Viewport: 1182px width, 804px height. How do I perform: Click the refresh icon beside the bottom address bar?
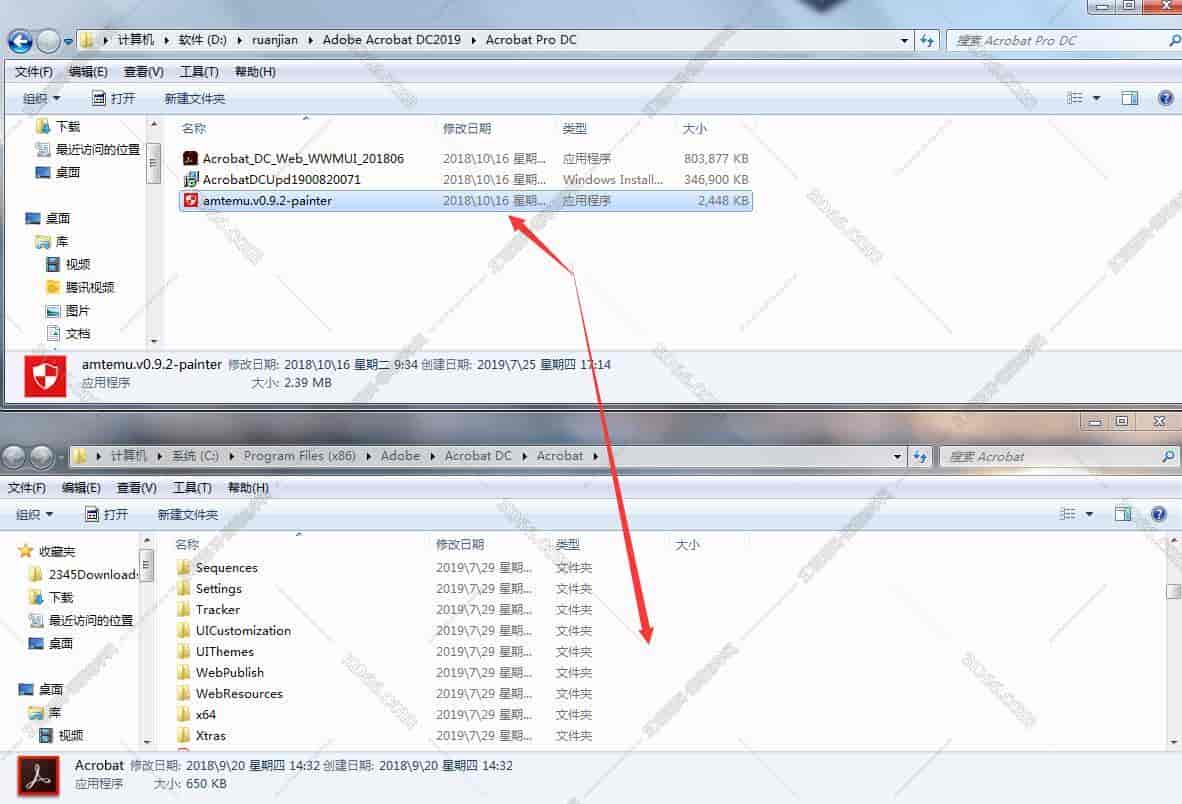click(x=920, y=457)
